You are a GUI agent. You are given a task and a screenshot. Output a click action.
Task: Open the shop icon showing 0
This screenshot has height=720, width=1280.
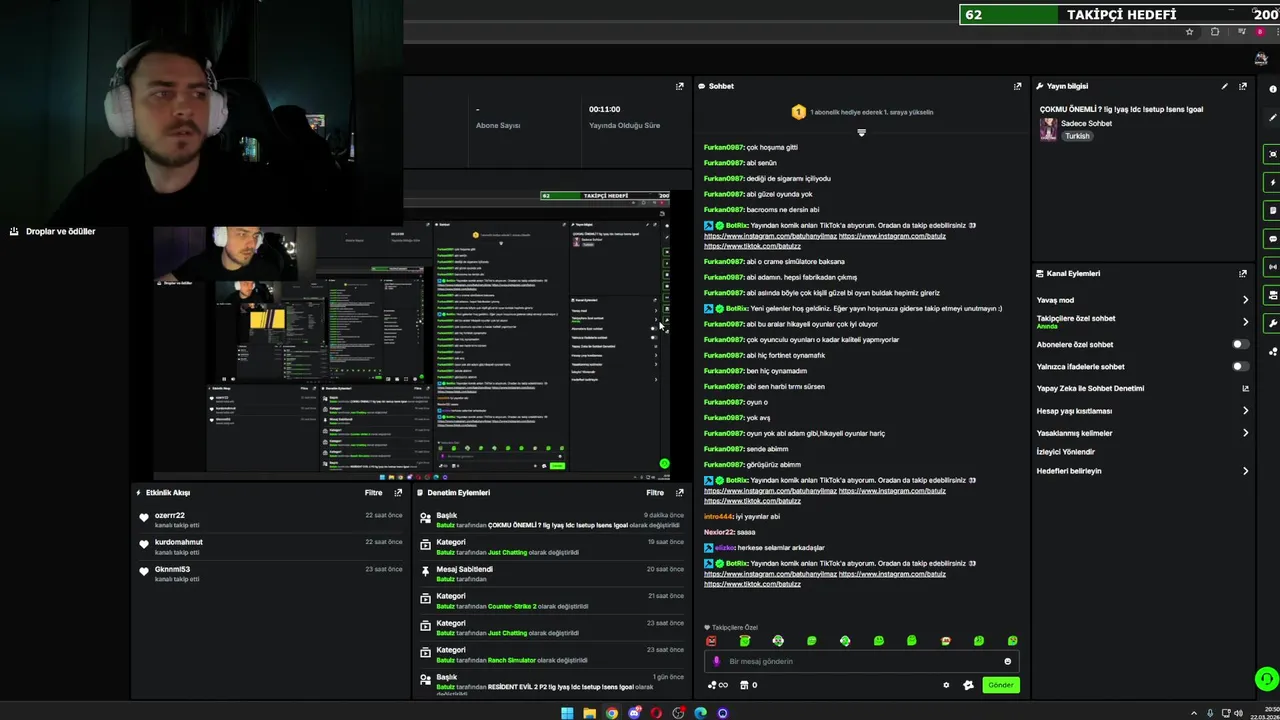point(748,685)
